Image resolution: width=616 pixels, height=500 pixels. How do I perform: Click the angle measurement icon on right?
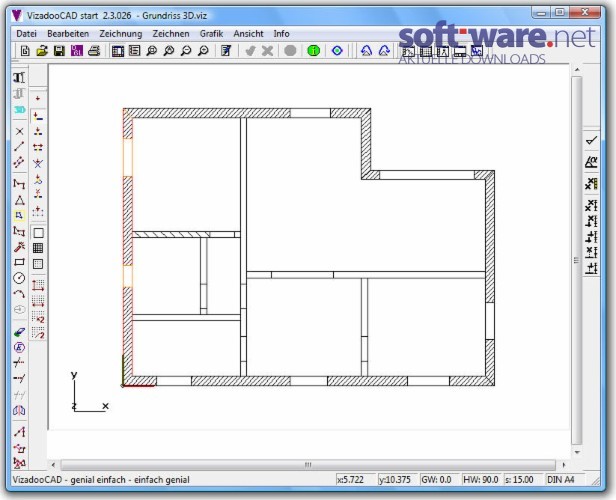click(591, 161)
